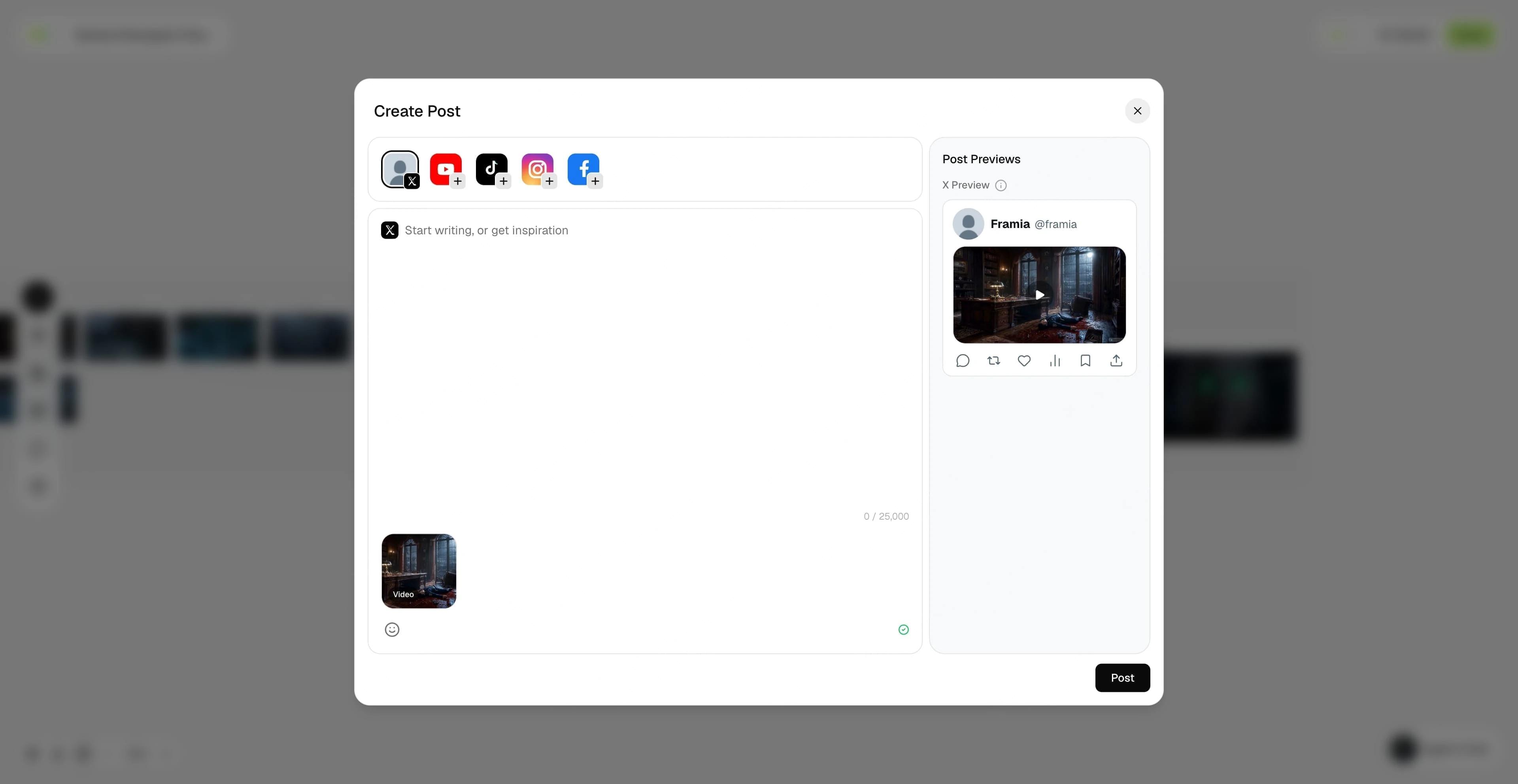This screenshot has width=1518, height=784.
Task: Click the repost icon in preview
Action: pyautogui.click(x=993, y=360)
